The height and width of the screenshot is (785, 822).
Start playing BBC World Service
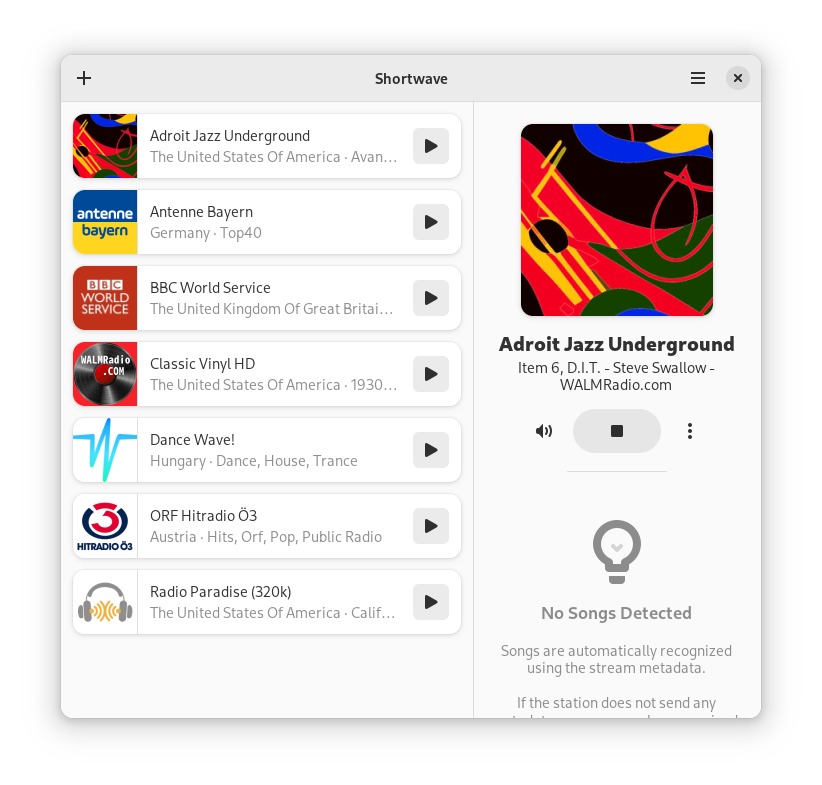point(431,298)
